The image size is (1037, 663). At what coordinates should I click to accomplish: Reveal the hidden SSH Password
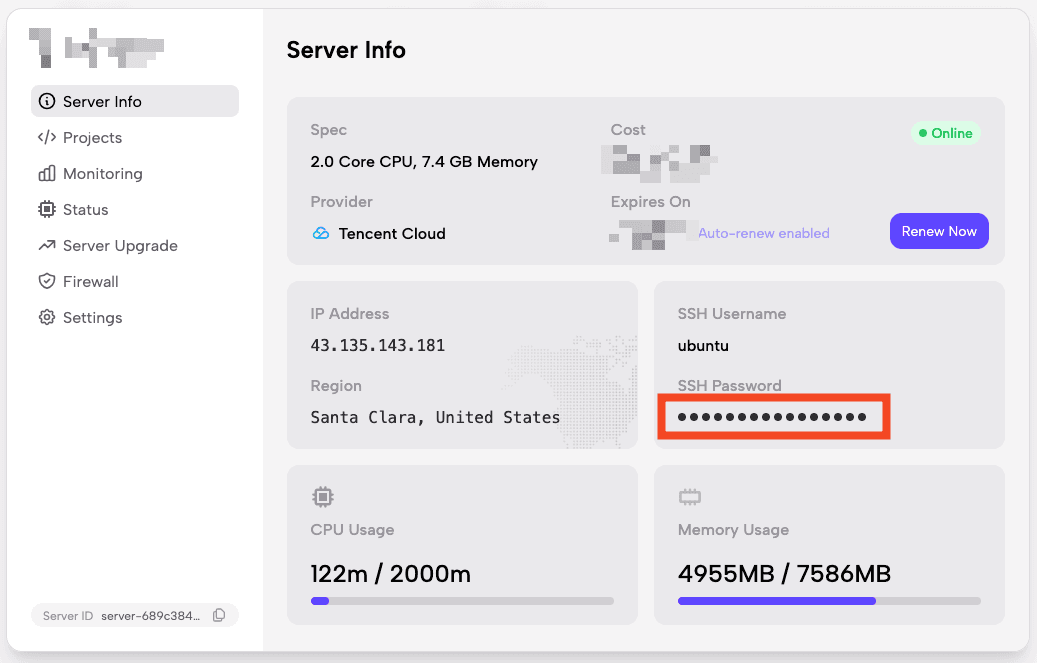click(x=773, y=417)
